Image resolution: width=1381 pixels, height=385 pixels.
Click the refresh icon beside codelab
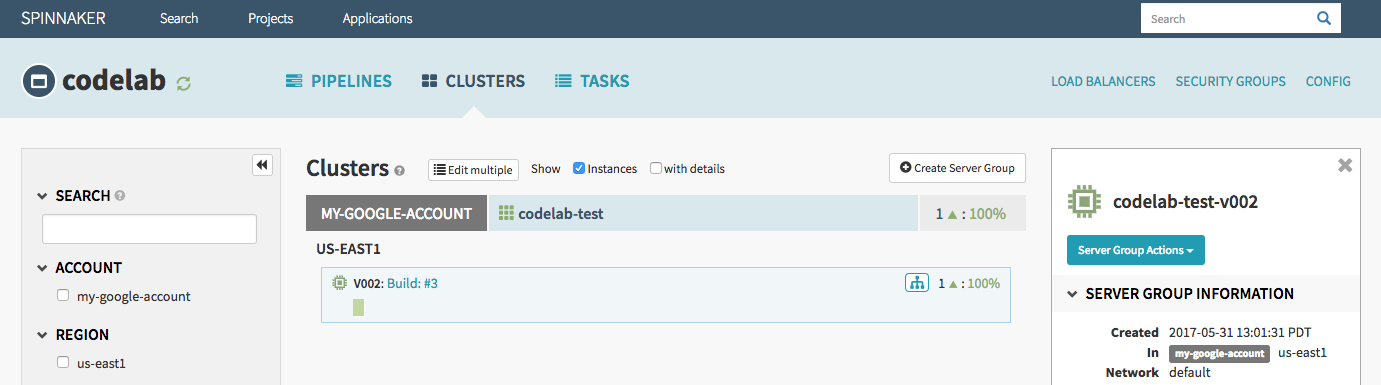coord(183,84)
